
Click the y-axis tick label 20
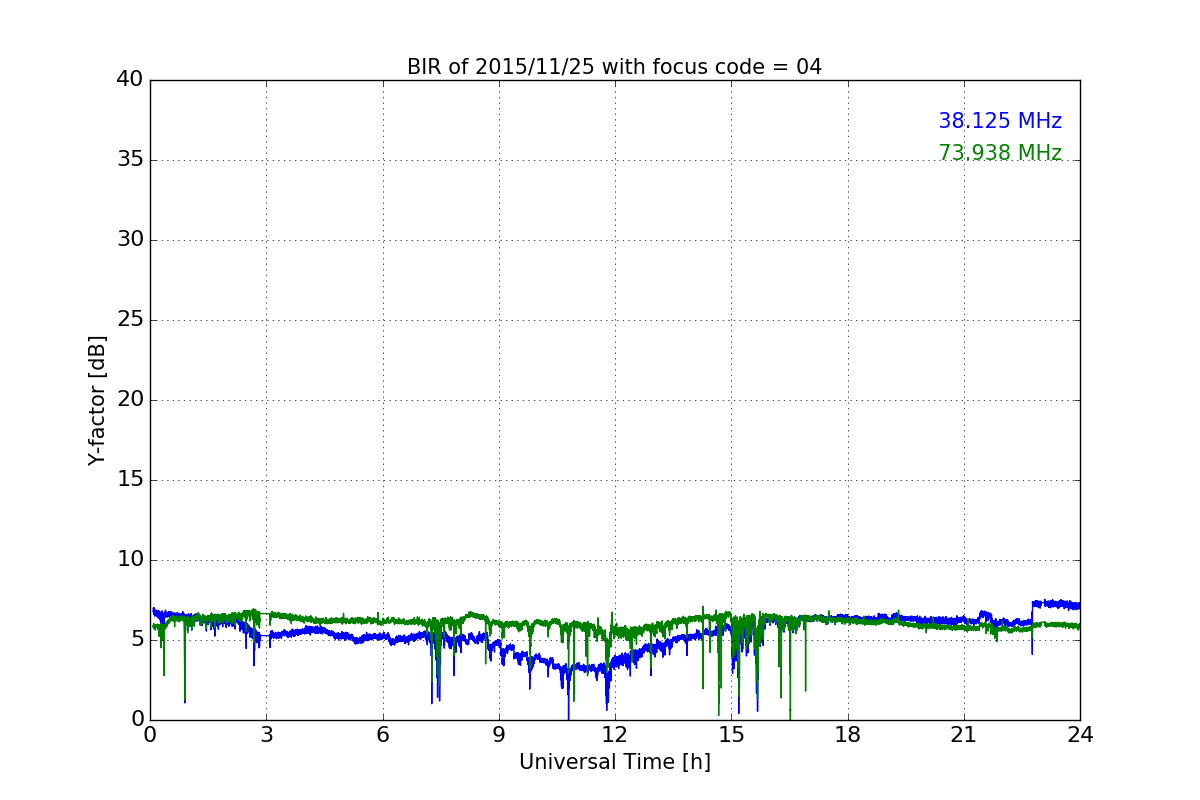(x=130, y=400)
